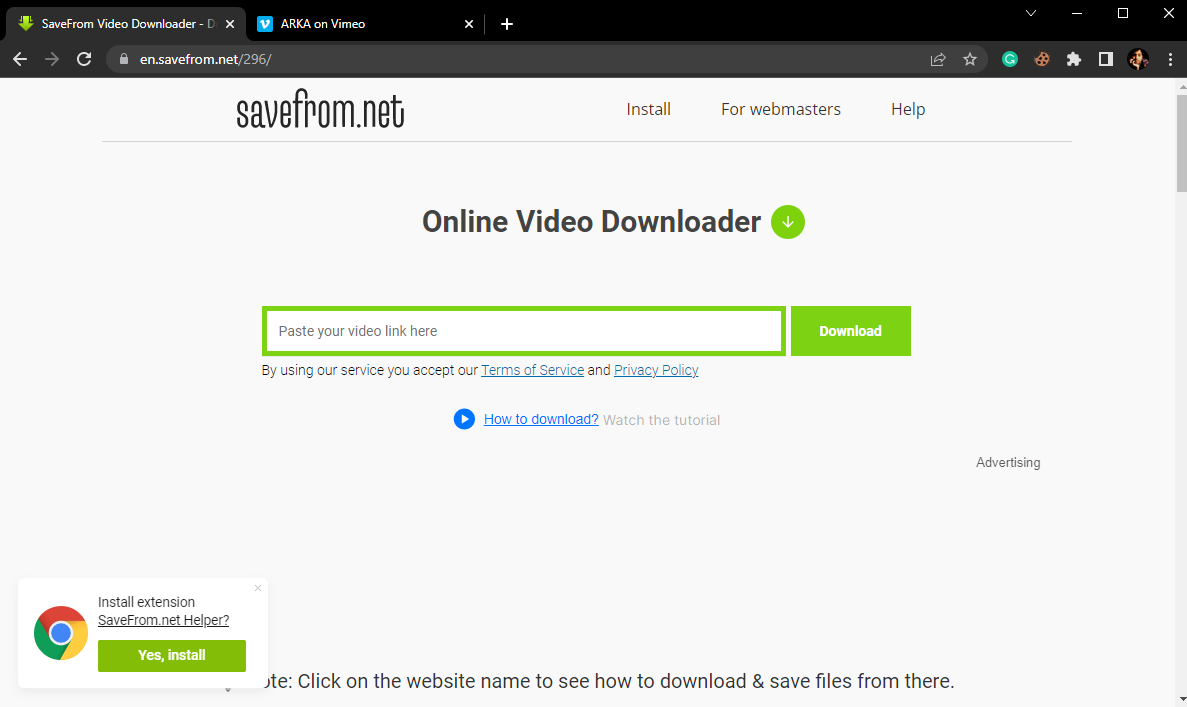Open the Privacy Policy link

[656, 370]
